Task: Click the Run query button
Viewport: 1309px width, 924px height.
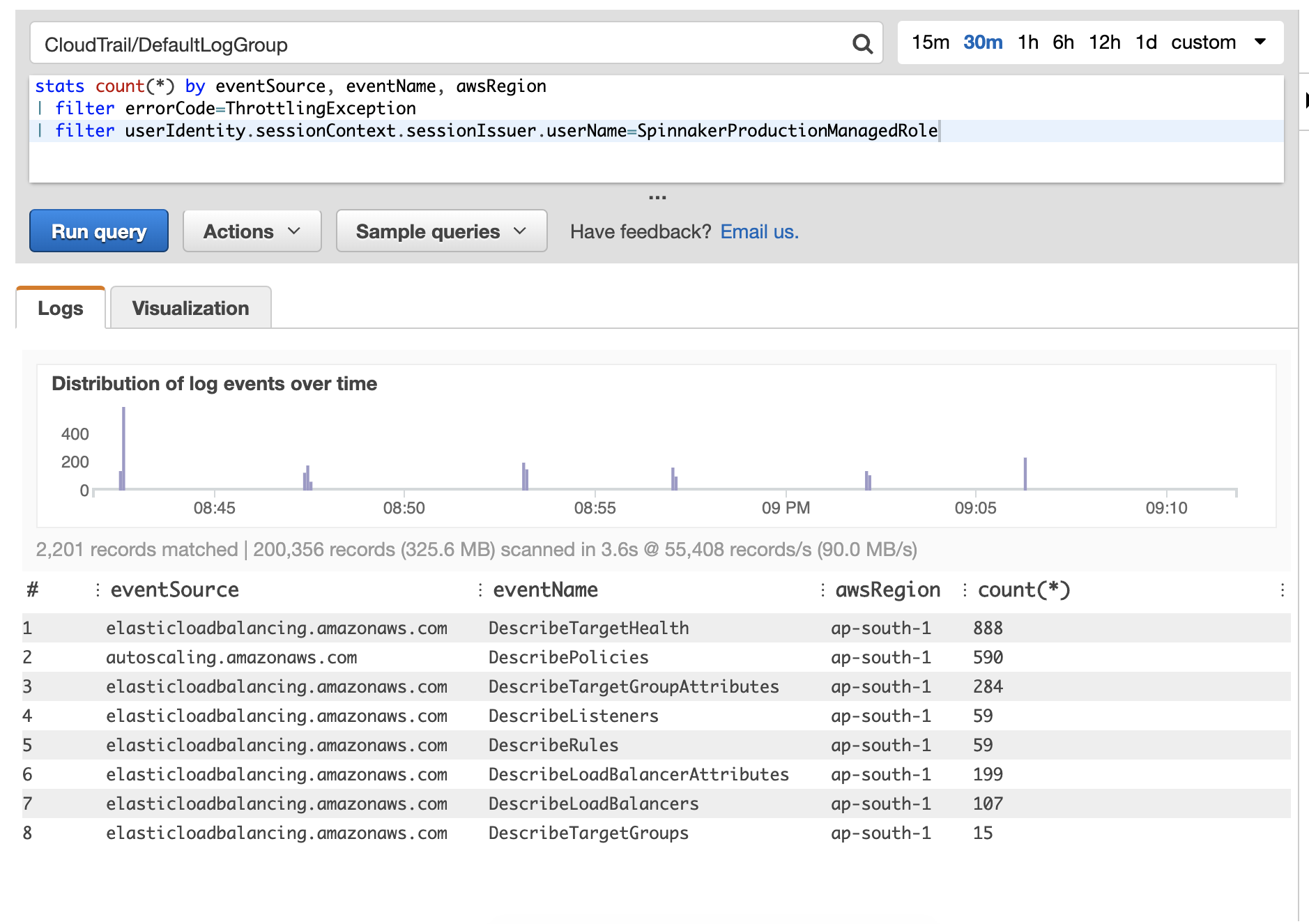Action: tap(98, 231)
